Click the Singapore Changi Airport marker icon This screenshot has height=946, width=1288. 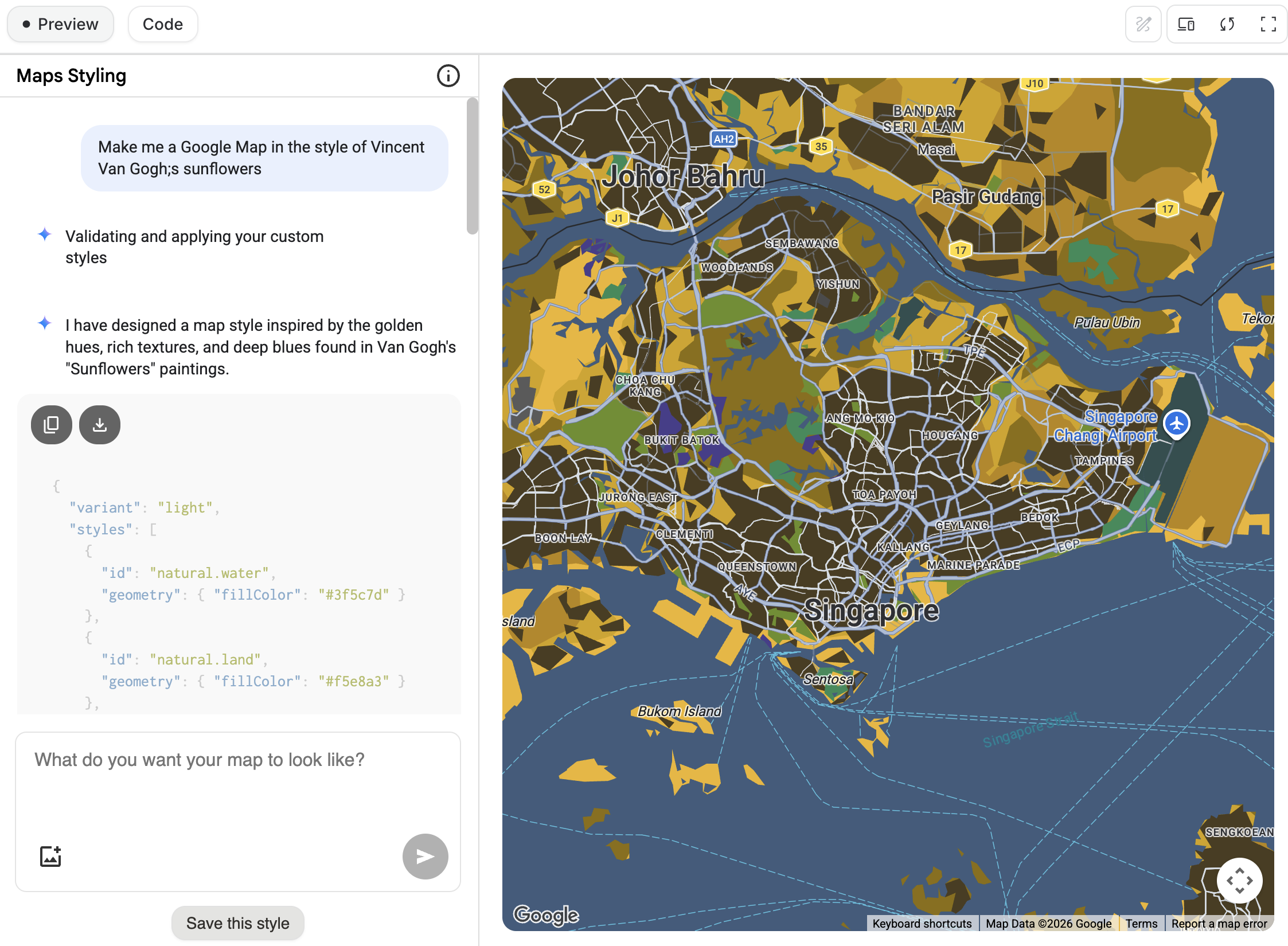(1176, 424)
